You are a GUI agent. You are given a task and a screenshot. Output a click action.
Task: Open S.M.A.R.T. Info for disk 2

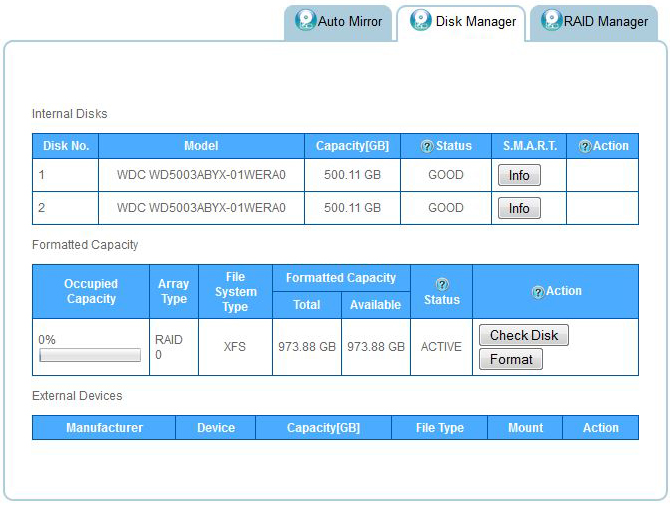tap(519, 208)
